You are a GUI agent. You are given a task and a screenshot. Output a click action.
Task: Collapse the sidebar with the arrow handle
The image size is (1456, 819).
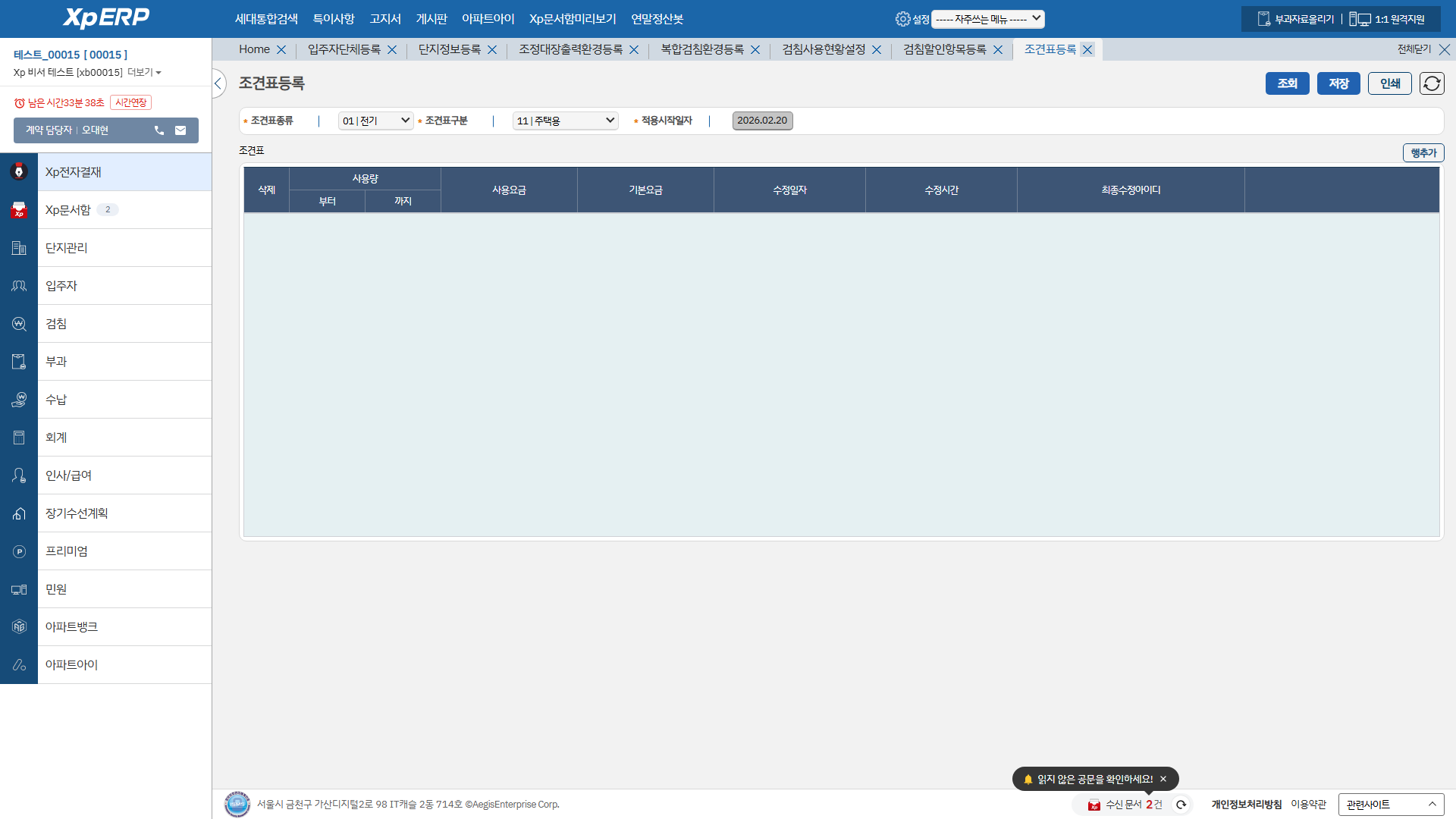[218, 83]
